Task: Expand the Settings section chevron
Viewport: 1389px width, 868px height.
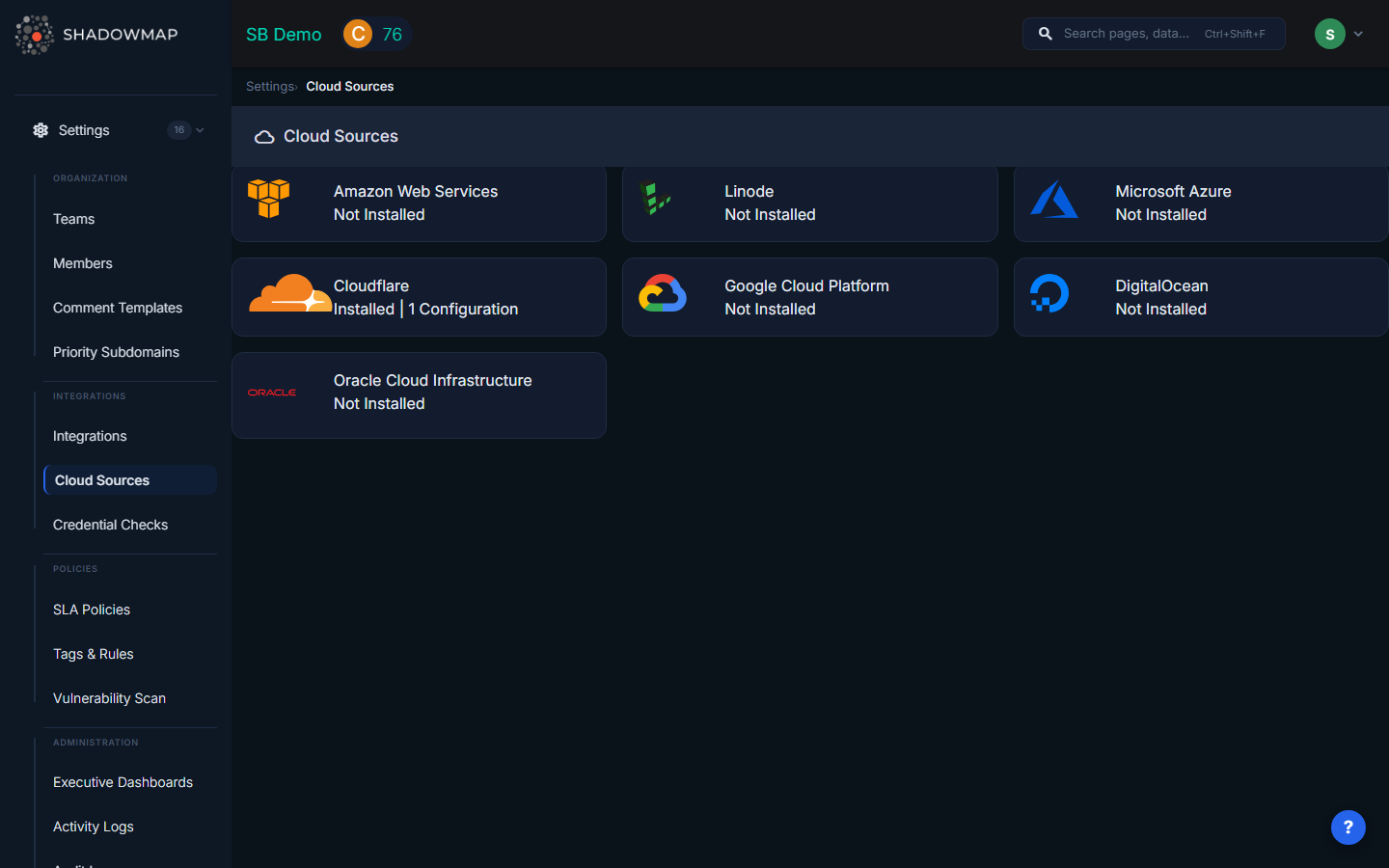Action: point(201,130)
